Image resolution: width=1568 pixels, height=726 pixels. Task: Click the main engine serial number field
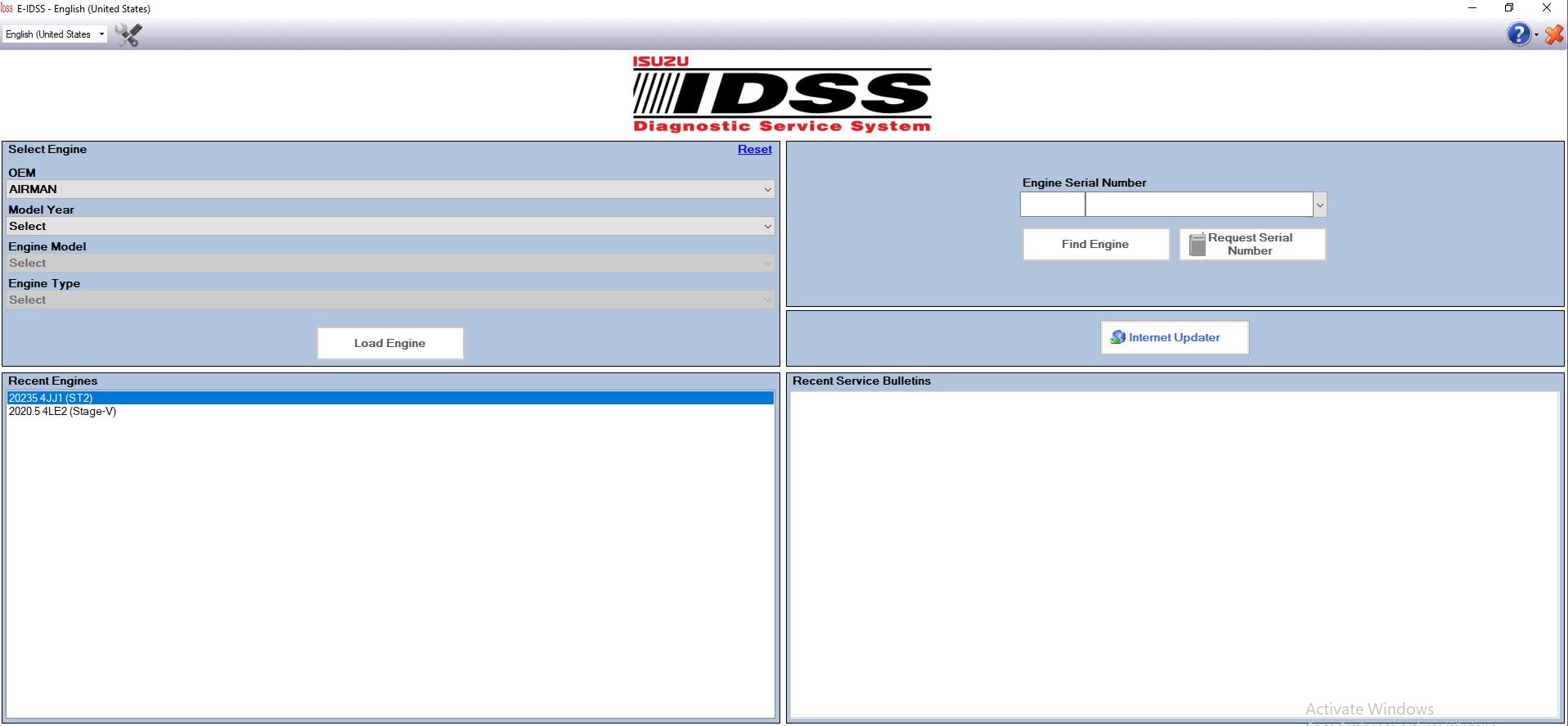click(x=1199, y=205)
